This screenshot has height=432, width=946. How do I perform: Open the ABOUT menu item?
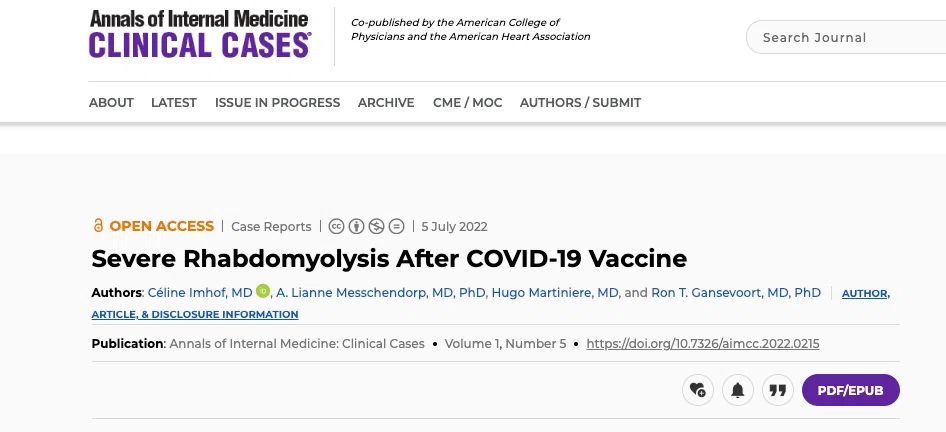point(111,103)
